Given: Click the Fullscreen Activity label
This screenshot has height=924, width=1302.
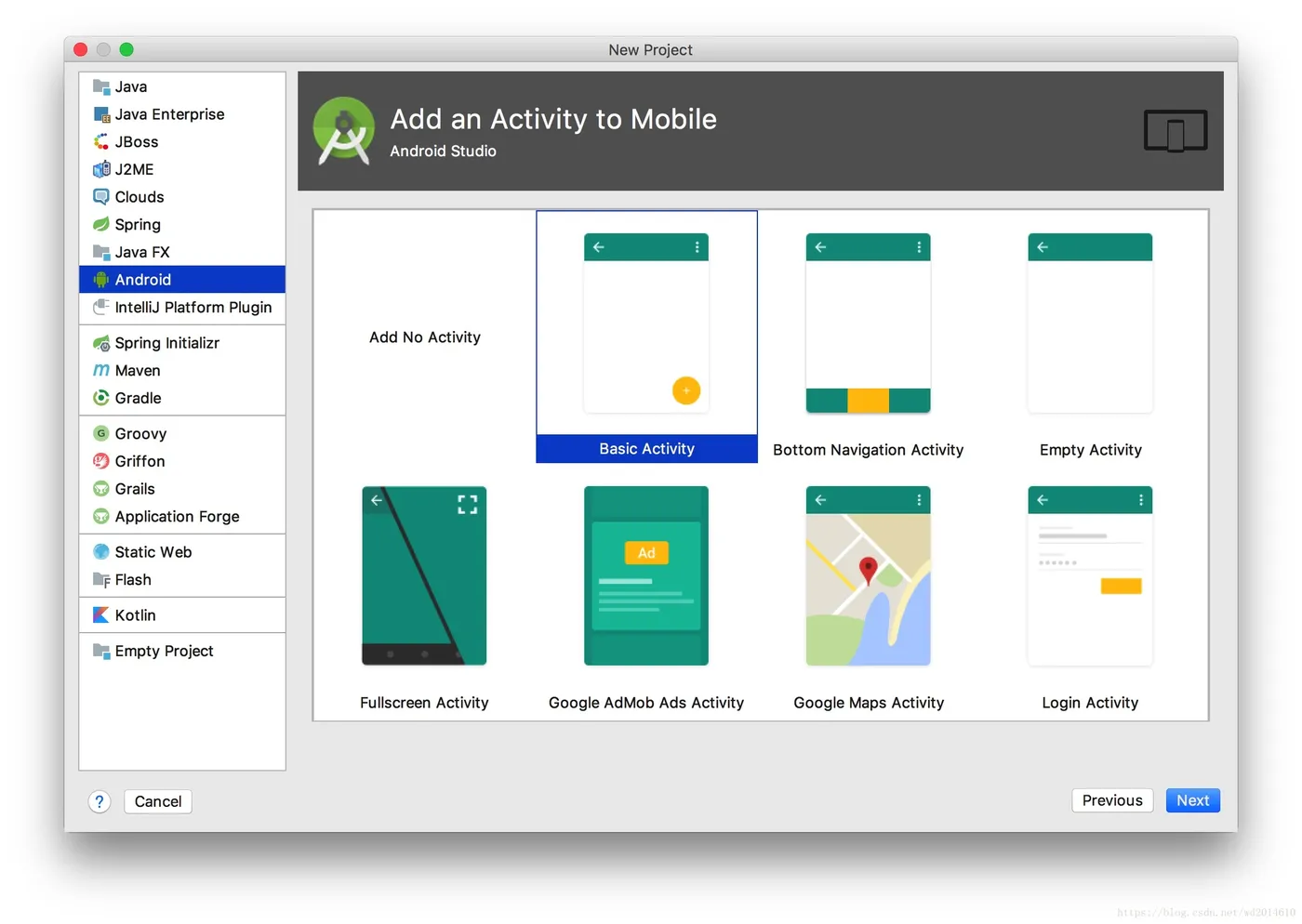Looking at the screenshot, I should [x=424, y=703].
